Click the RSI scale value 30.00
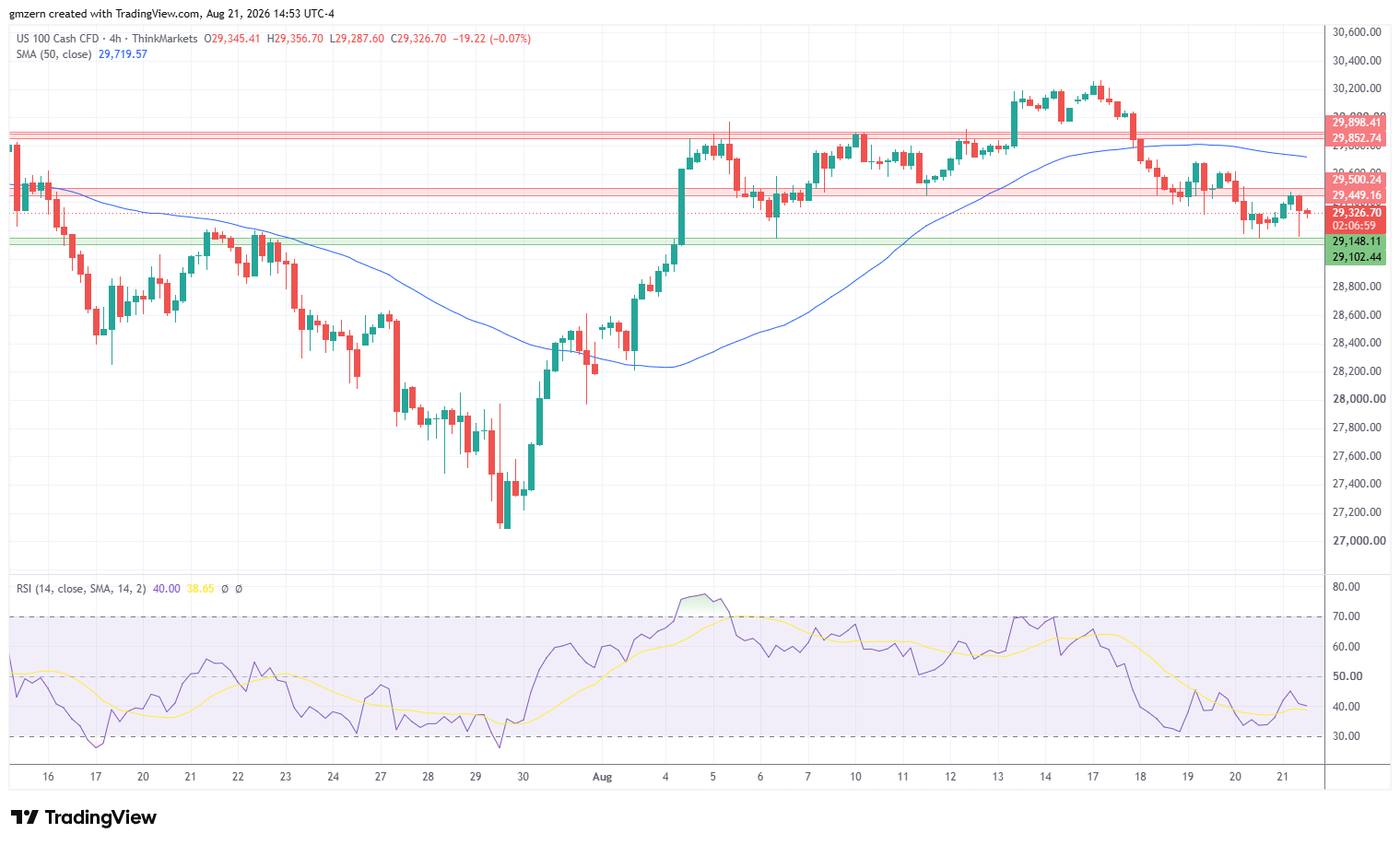1400x845 pixels. pyautogui.click(x=1347, y=736)
